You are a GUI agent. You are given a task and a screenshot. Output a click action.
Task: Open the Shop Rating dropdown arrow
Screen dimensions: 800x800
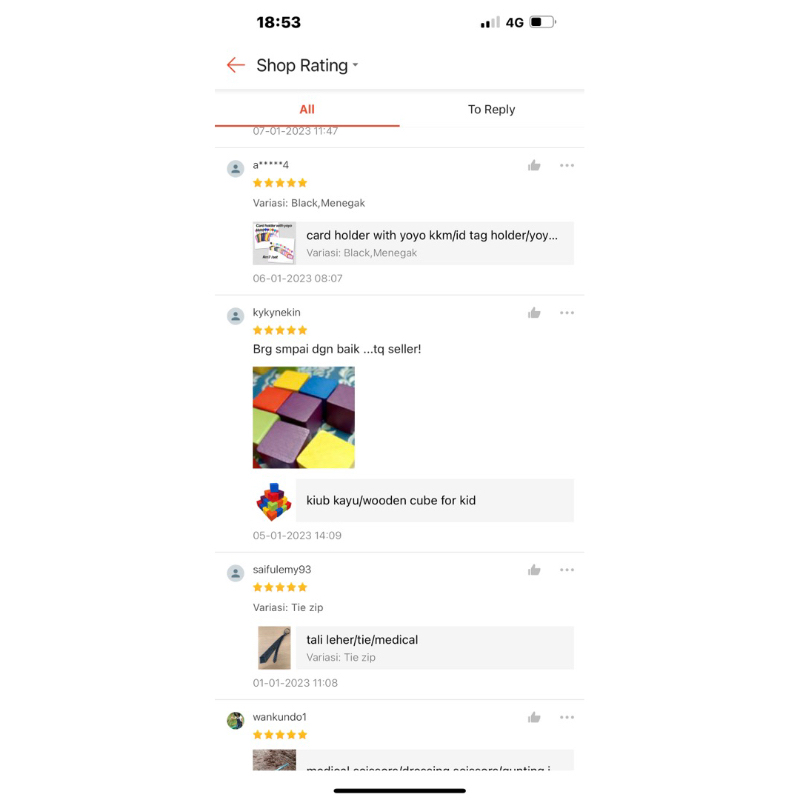356,65
